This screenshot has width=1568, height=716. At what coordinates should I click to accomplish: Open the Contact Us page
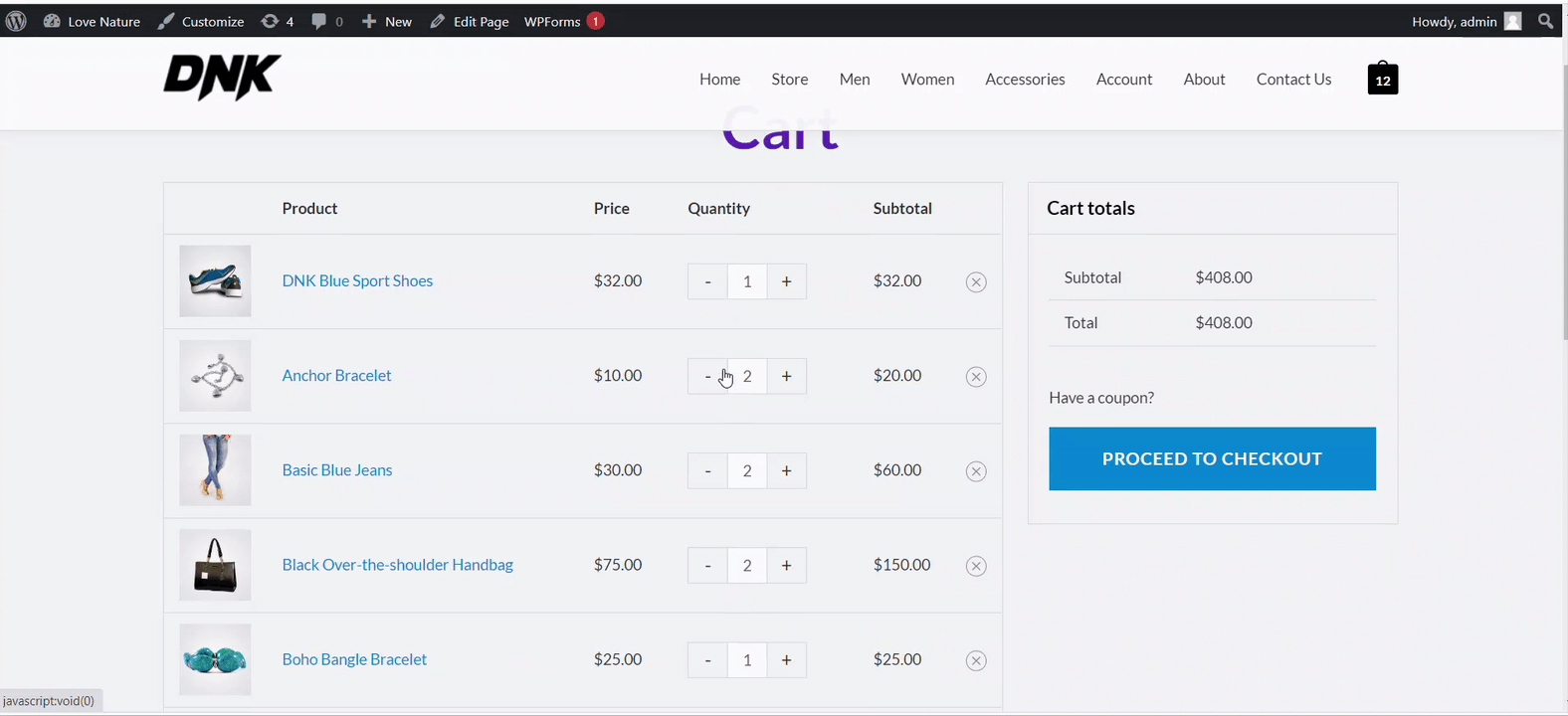tap(1293, 79)
